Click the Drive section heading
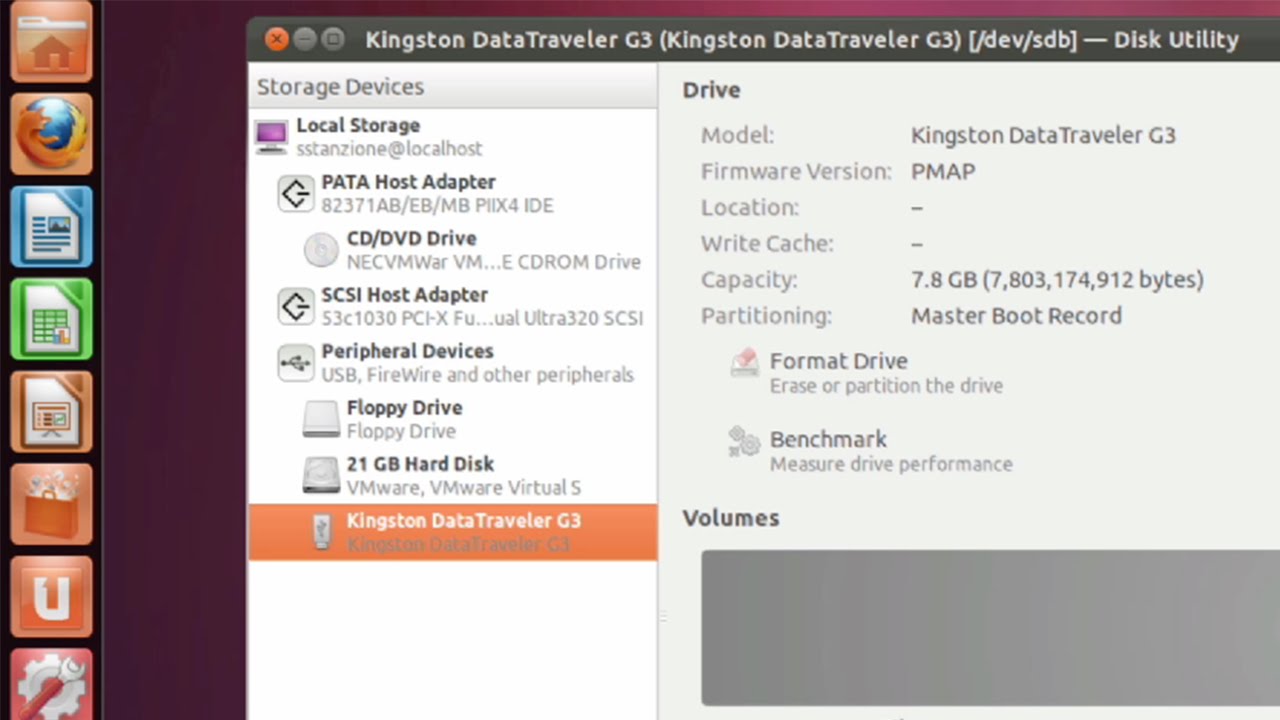This screenshot has height=720, width=1280. (711, 90)
